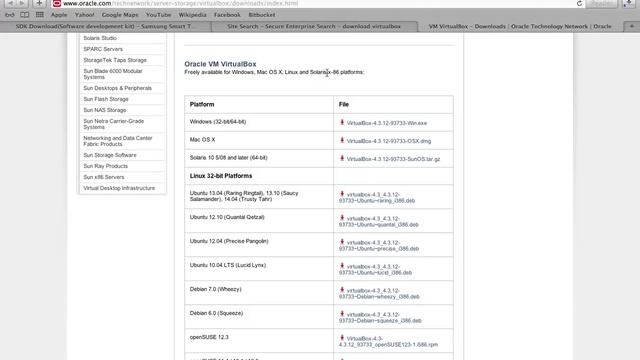The image size is (640, 360).
Task: Click download icon next to Win.exe file
Action: 342,122
